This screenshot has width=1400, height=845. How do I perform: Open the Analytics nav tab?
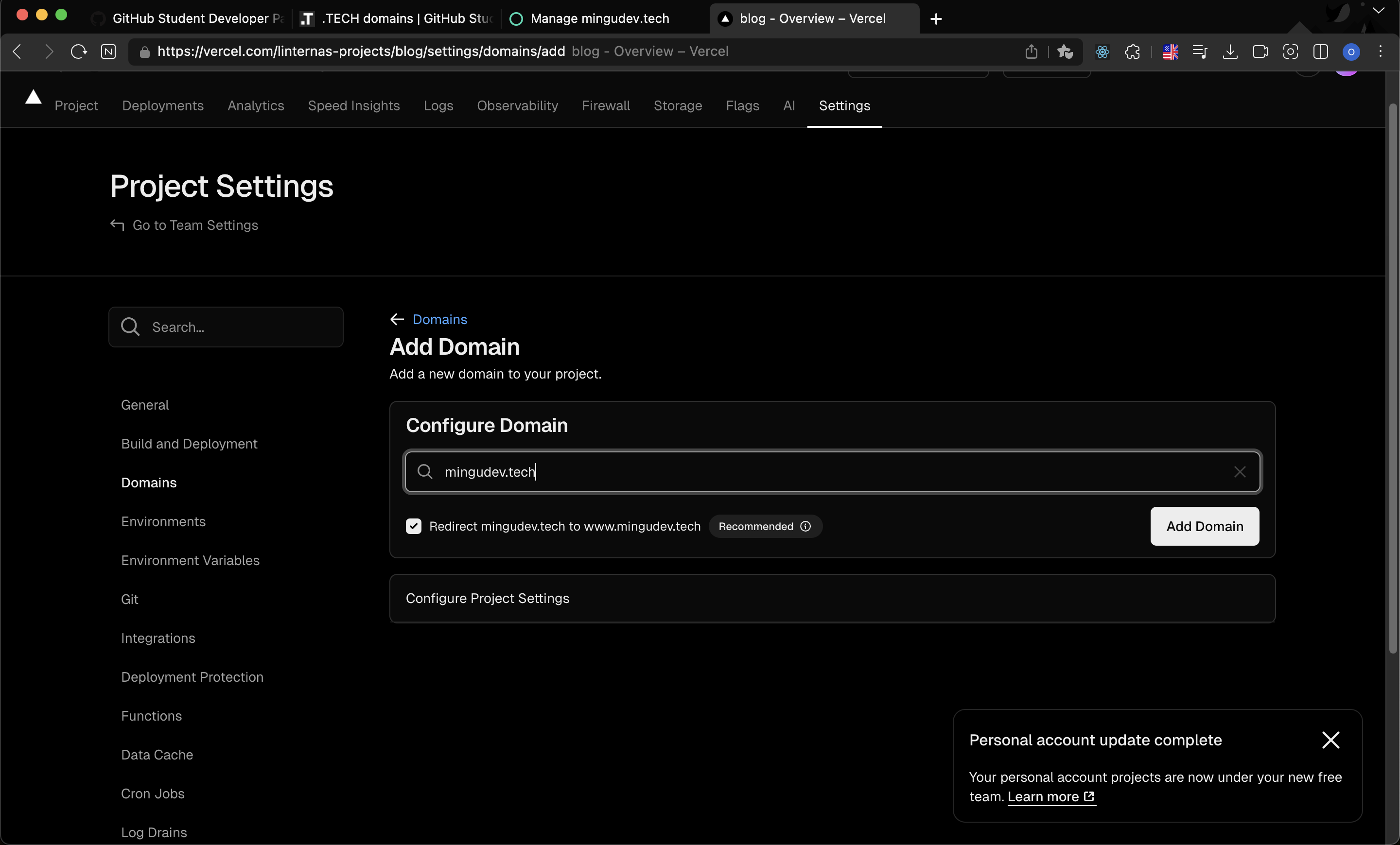(x=256, y=105)
